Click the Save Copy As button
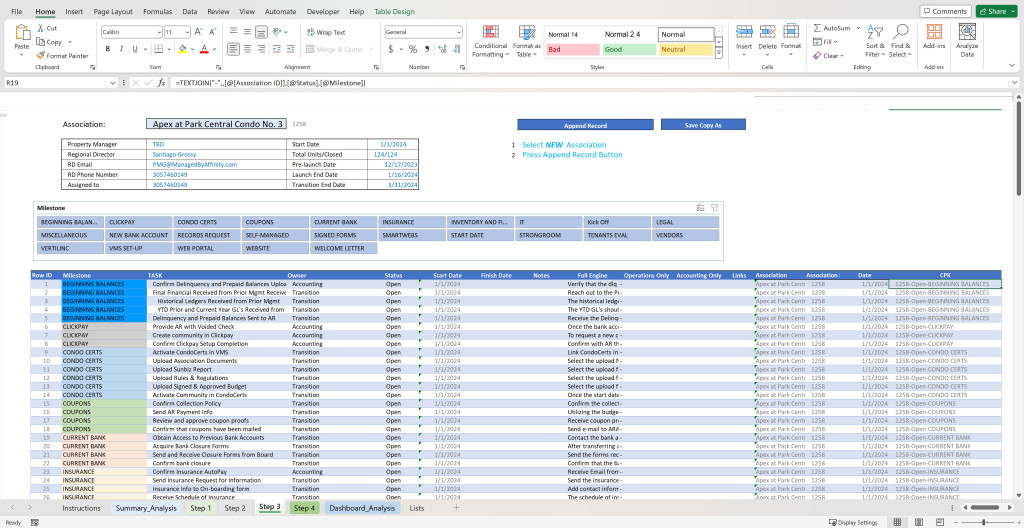Viewport: 1024px width, 528px height. click(703, 125)
